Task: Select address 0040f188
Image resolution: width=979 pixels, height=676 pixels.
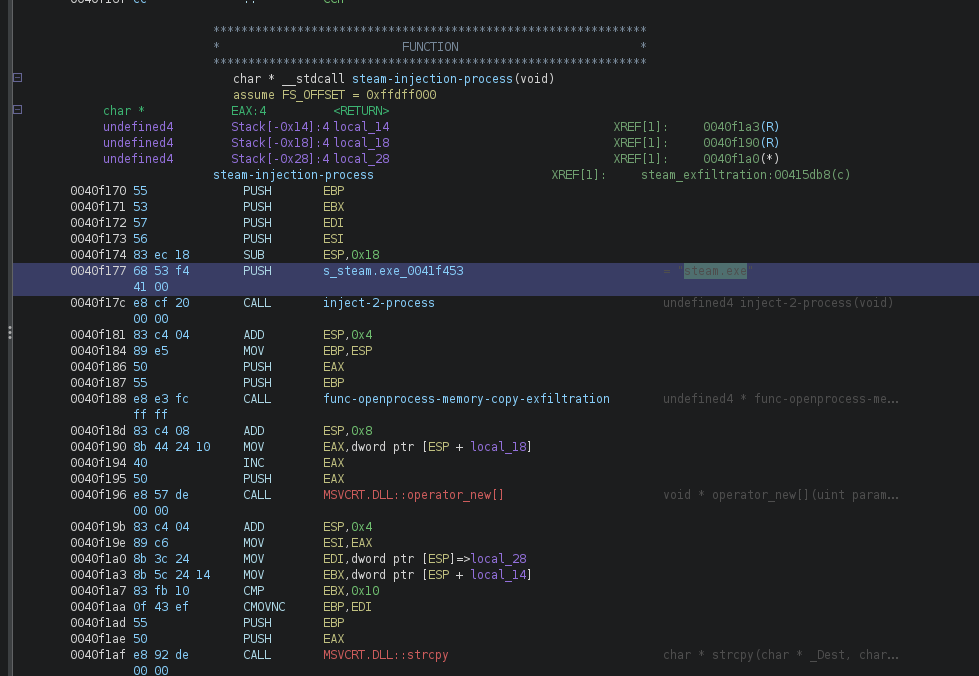Action: click(x=98, y=399)
